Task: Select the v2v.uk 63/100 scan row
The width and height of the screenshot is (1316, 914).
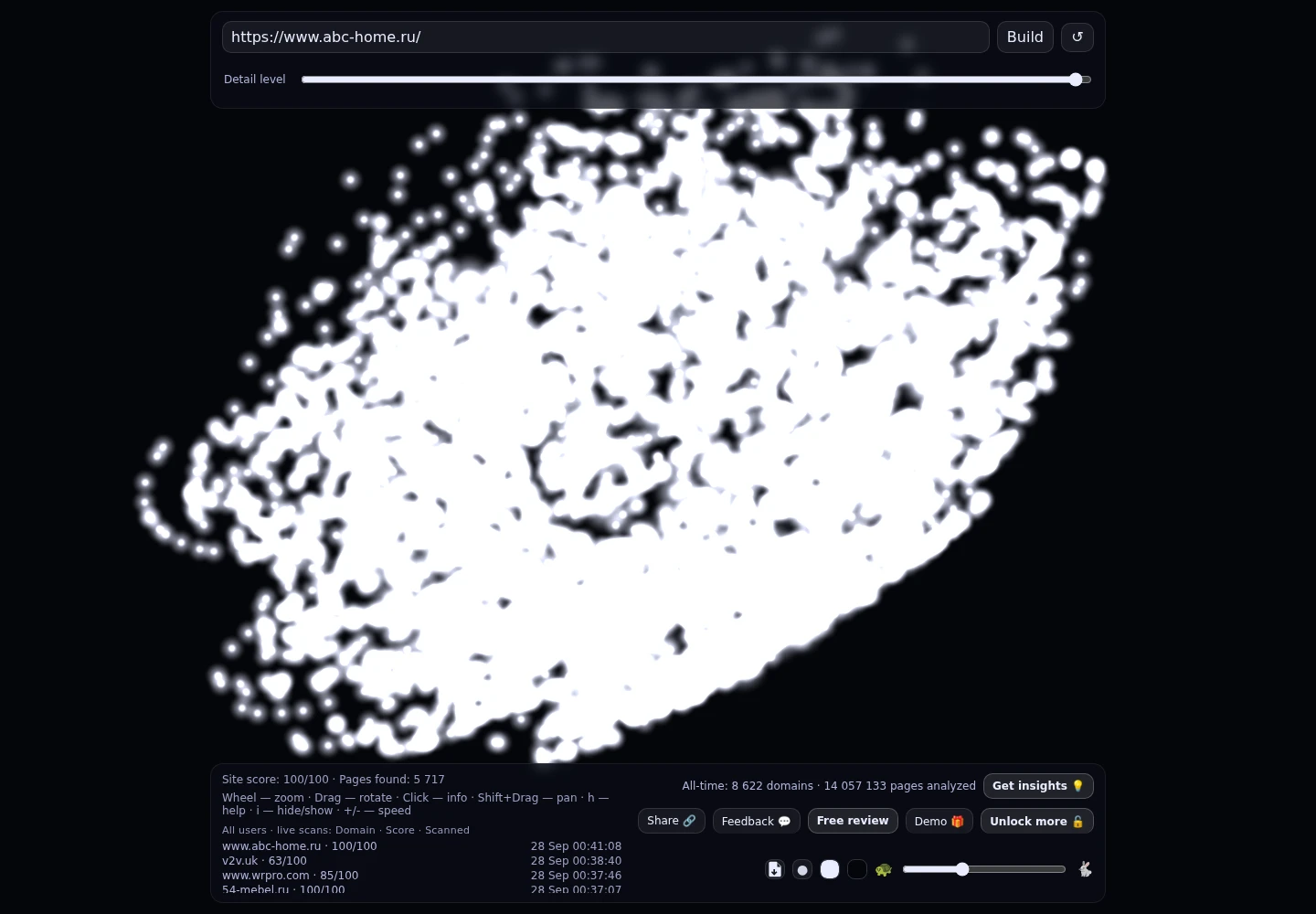Action: [x=421, y=861]
